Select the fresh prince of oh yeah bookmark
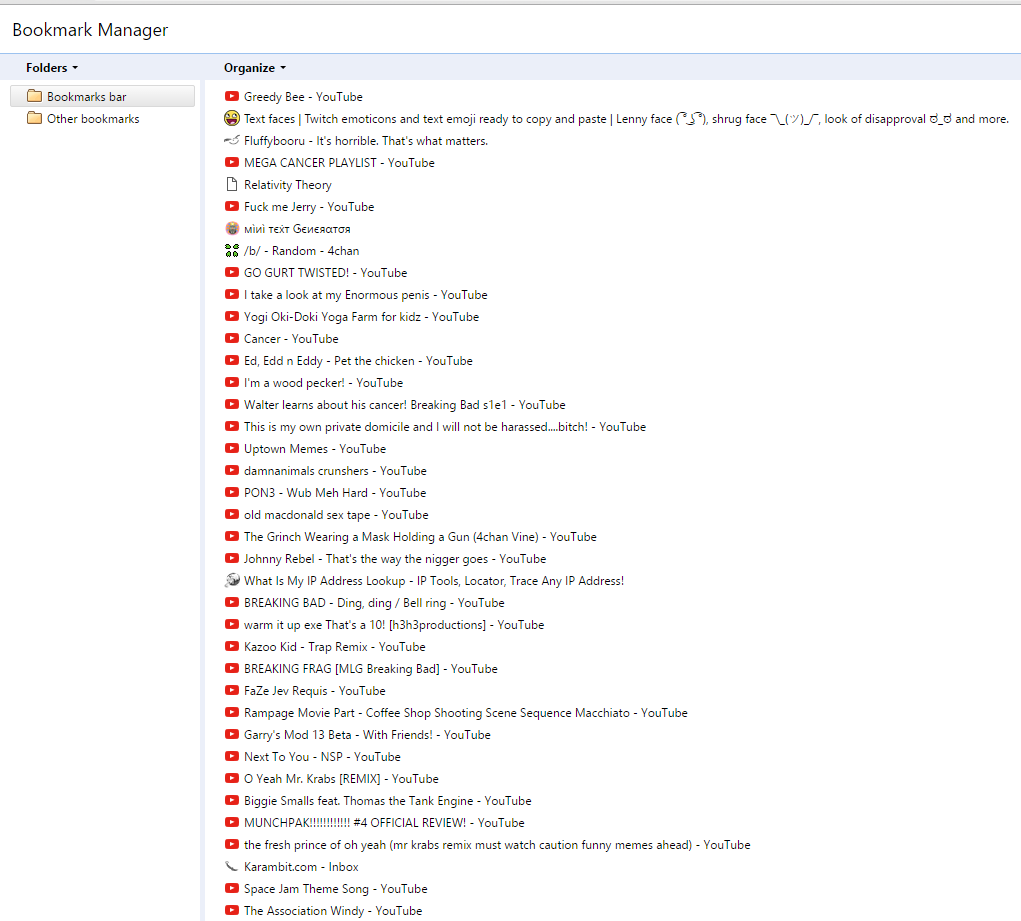 [x=497, y=845]
